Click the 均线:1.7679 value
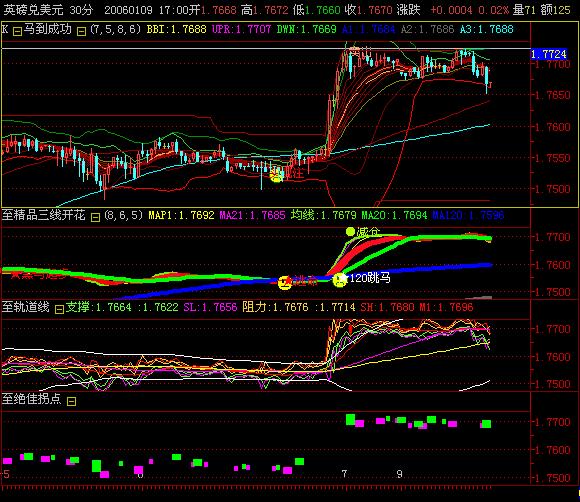 [323, 215]
